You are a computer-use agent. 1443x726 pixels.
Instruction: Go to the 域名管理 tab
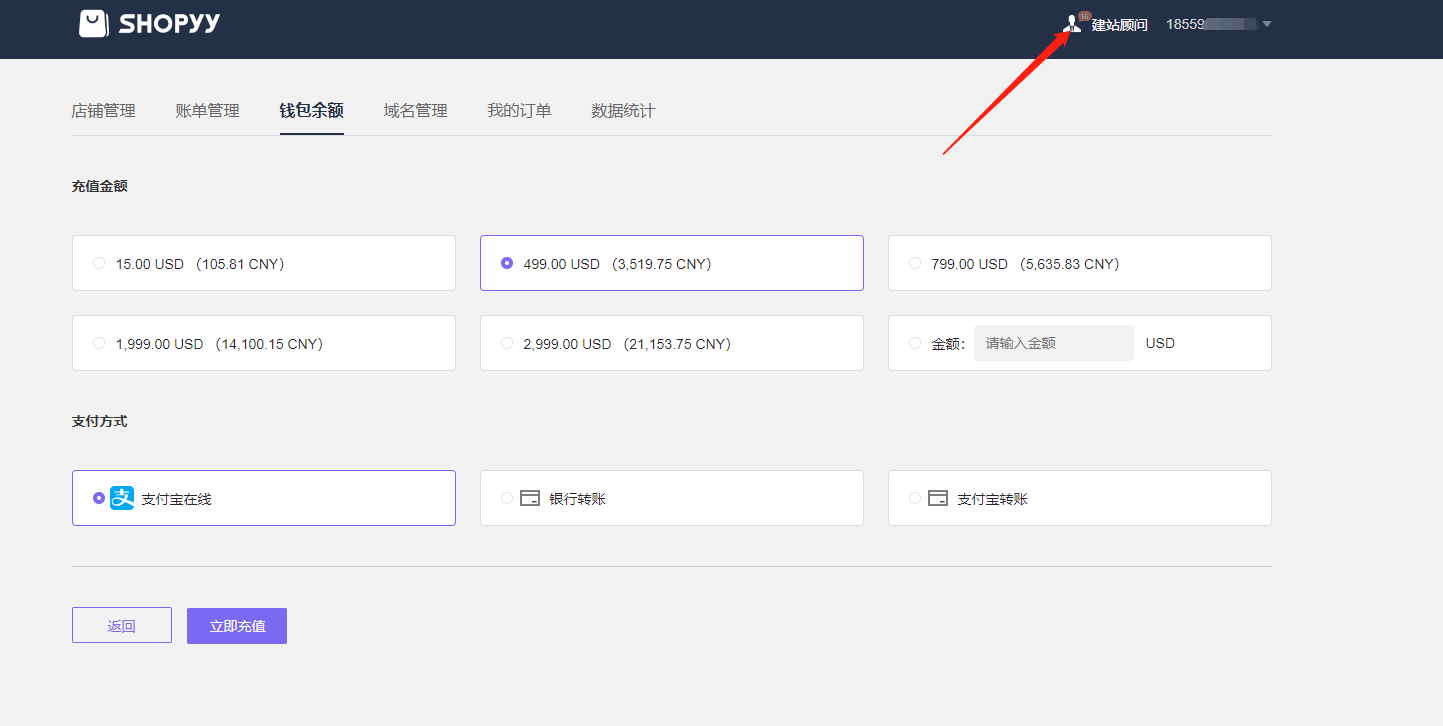(415, 111)
